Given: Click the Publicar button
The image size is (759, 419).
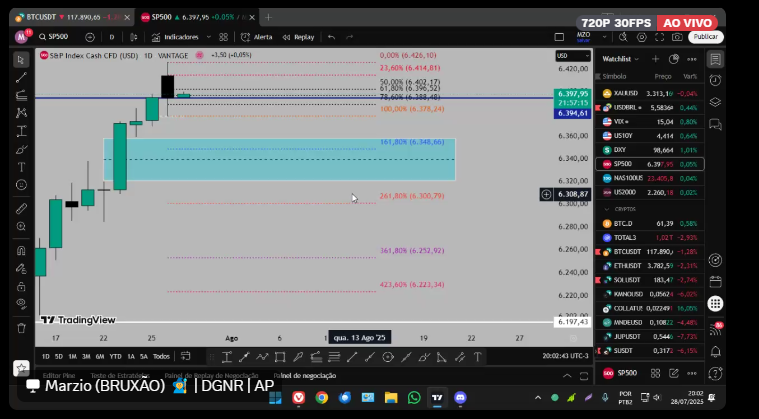Looking at the screenshot, I should (705, 37).
